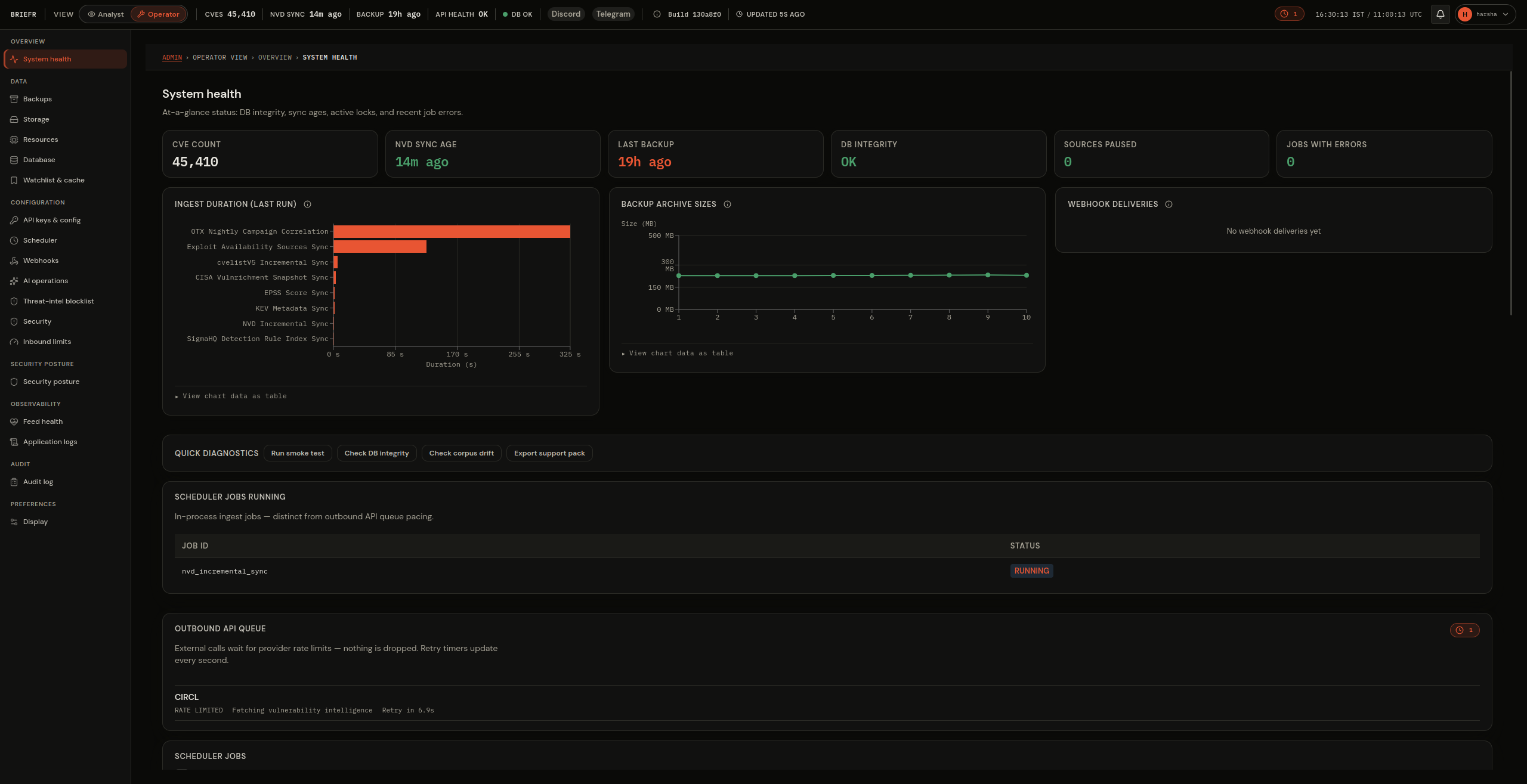Open Security posture shield icon

pyautogui.click(x=14, y=382)
